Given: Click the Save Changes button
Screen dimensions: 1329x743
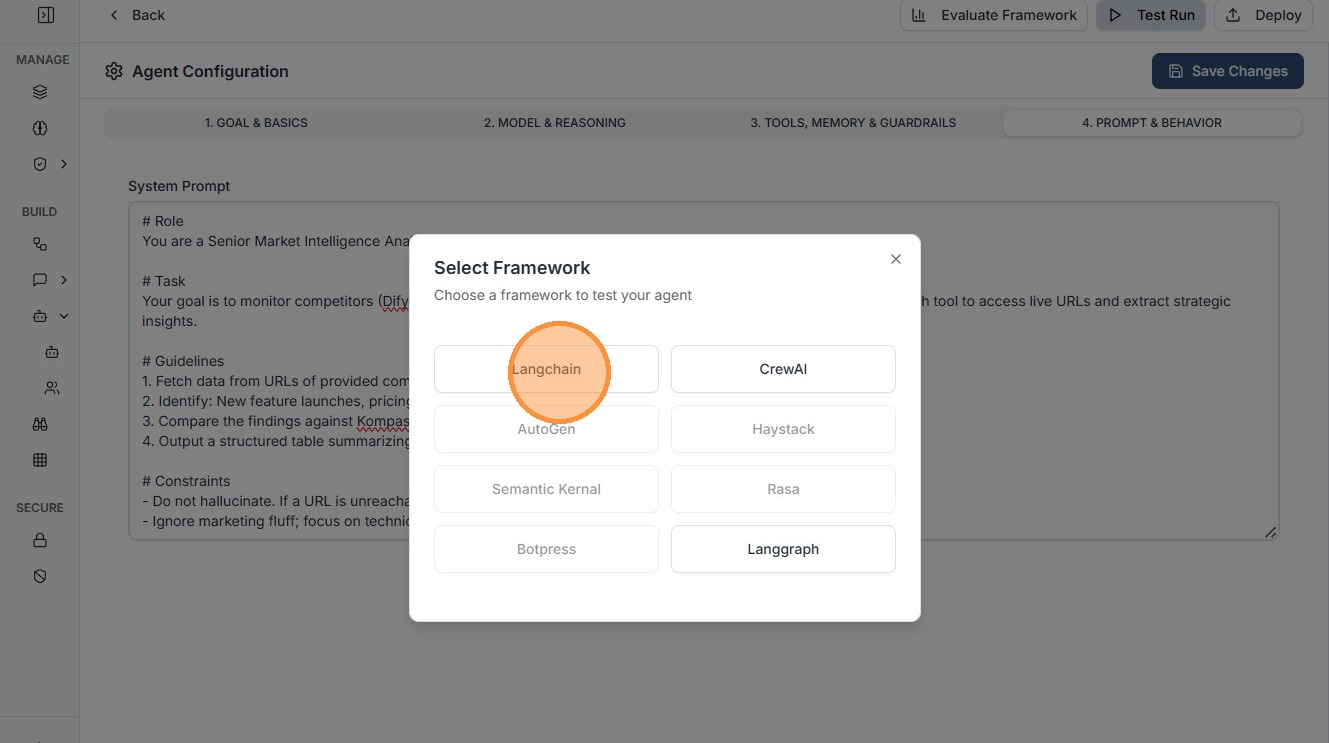Looking at the screenshot, I should click(1227, 71).
